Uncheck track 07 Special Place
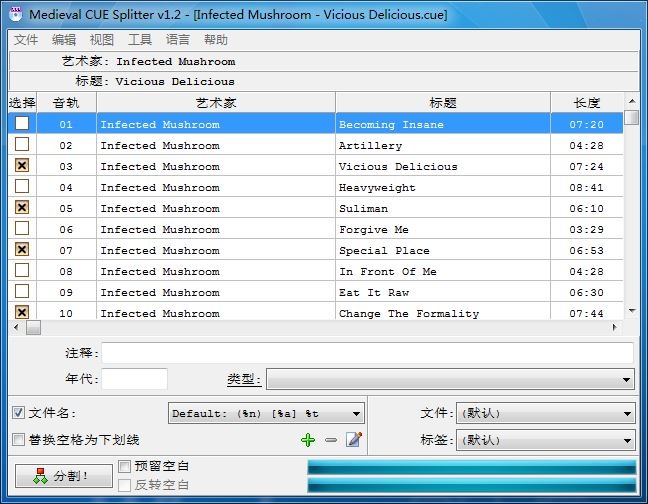Screen dimensions: 648x504 click(22, 249)
